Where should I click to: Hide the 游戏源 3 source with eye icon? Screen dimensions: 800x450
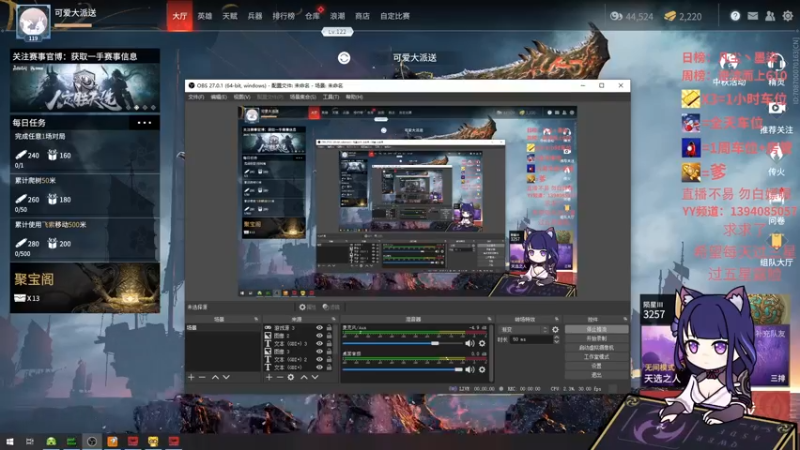tap(319, 328)
